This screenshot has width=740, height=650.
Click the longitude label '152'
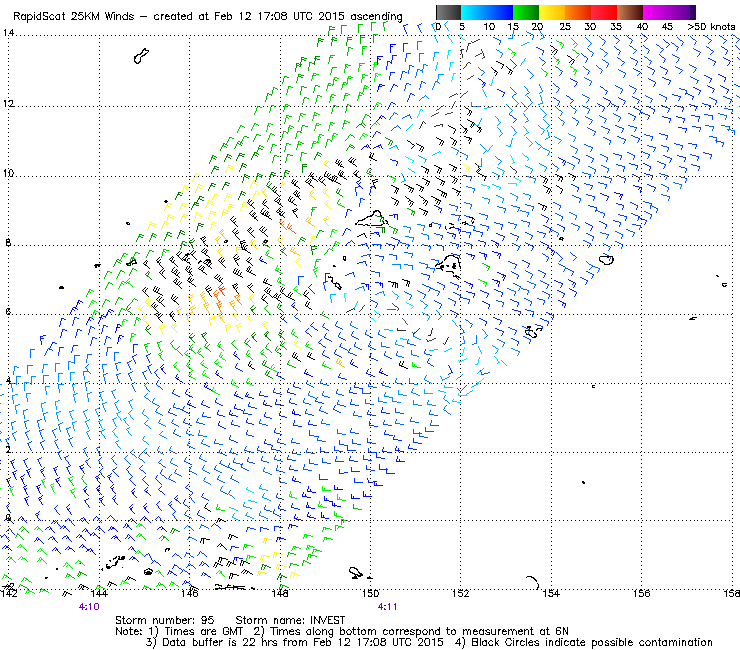pos(461,593)
